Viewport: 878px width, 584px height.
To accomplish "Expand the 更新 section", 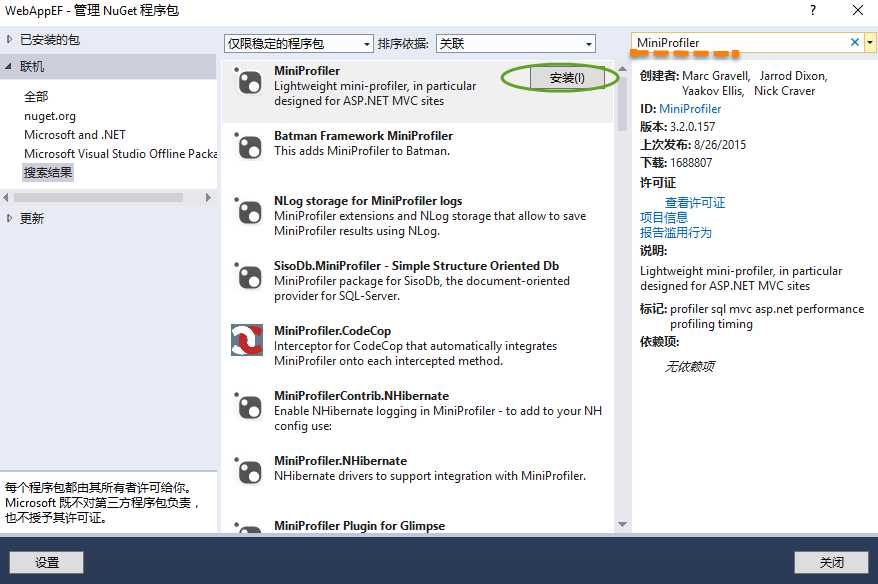I will [x=9, y=218].
